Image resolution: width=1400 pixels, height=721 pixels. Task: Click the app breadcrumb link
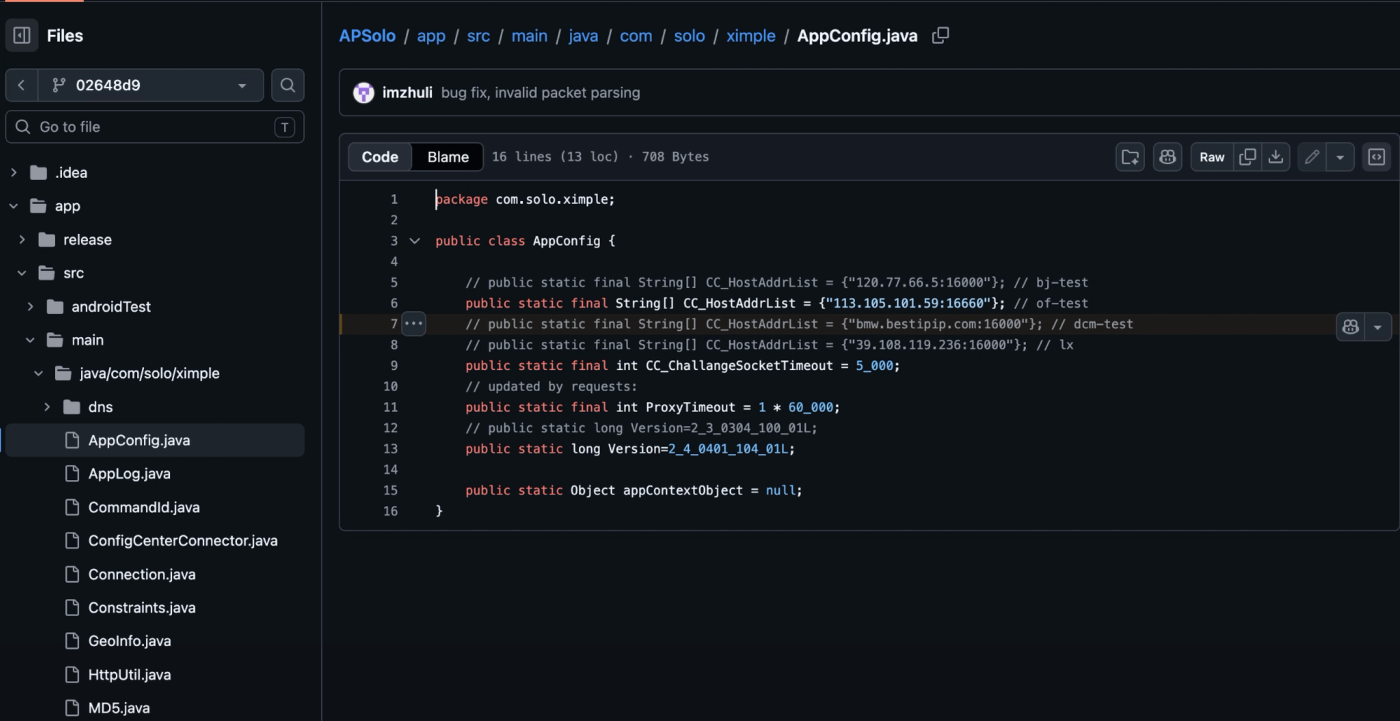tap(431, 36)
